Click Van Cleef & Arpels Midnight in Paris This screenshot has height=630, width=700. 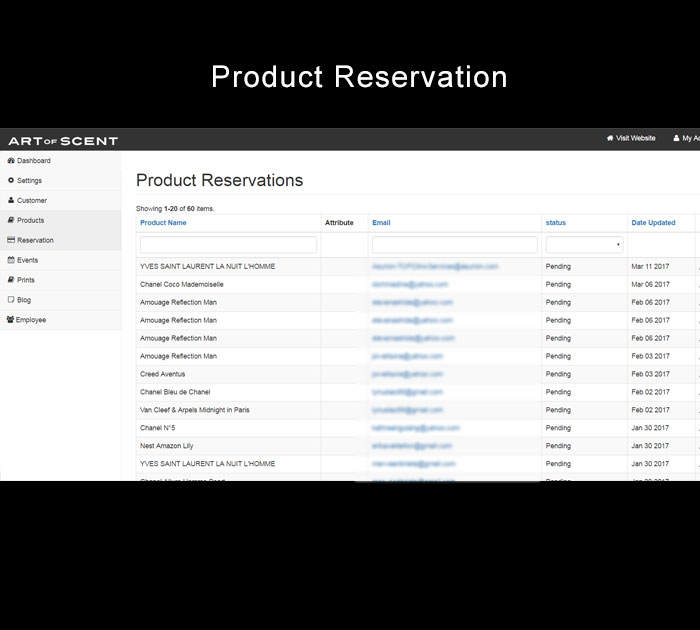[x=195, y=409]
